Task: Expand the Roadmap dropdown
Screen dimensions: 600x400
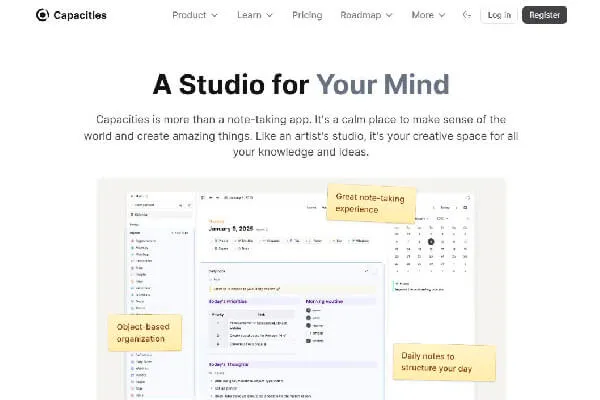Action: [x=366, y=15]
